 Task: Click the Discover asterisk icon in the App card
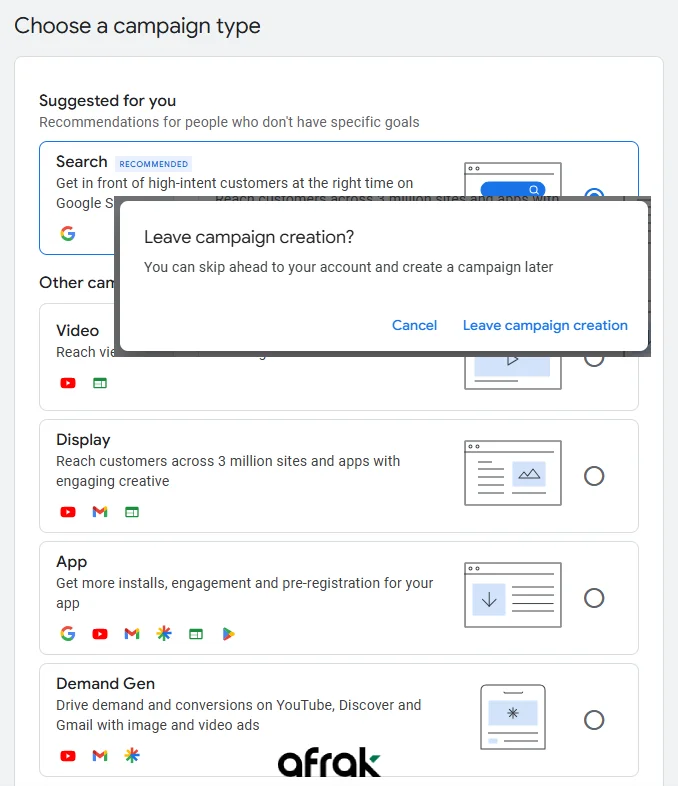164,634
